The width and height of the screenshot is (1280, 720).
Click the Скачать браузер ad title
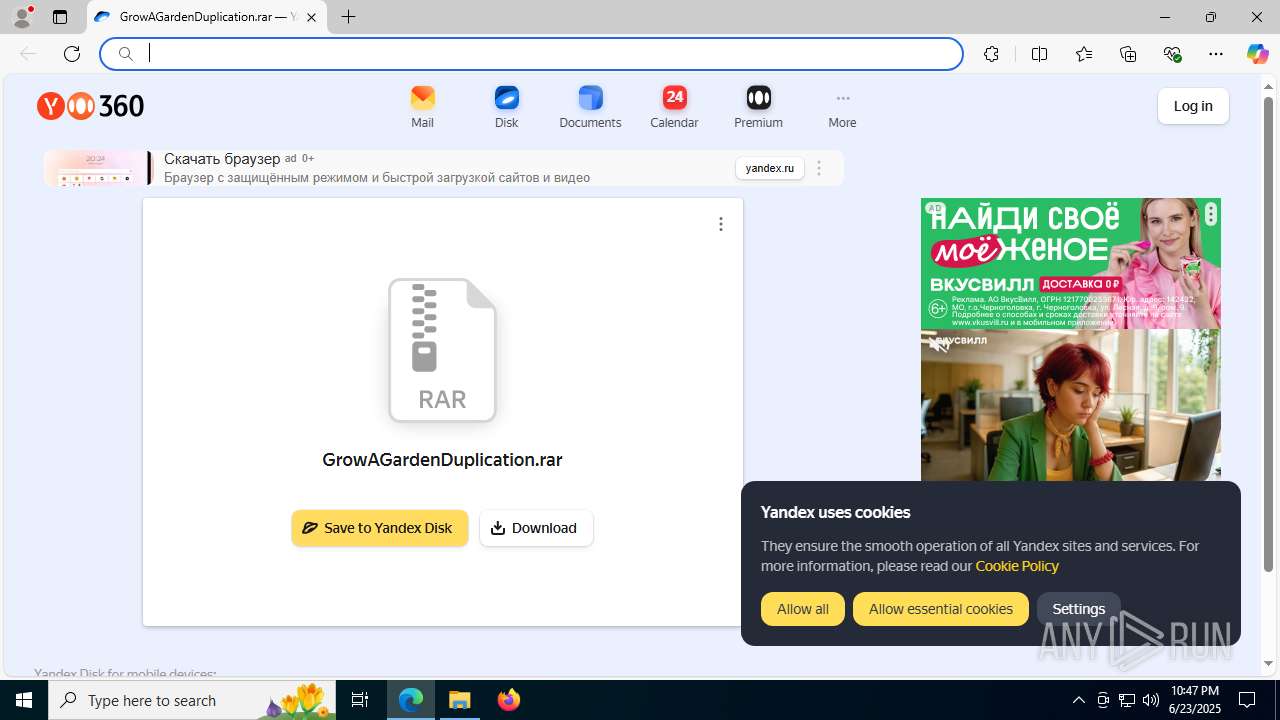[222, 159]
